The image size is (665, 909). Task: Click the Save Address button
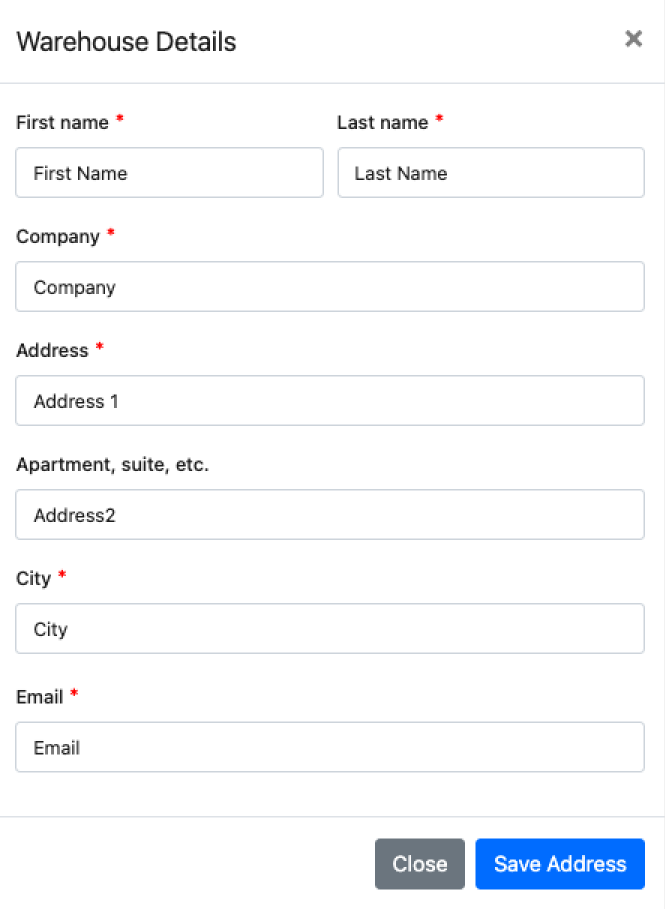pos(560,864)
